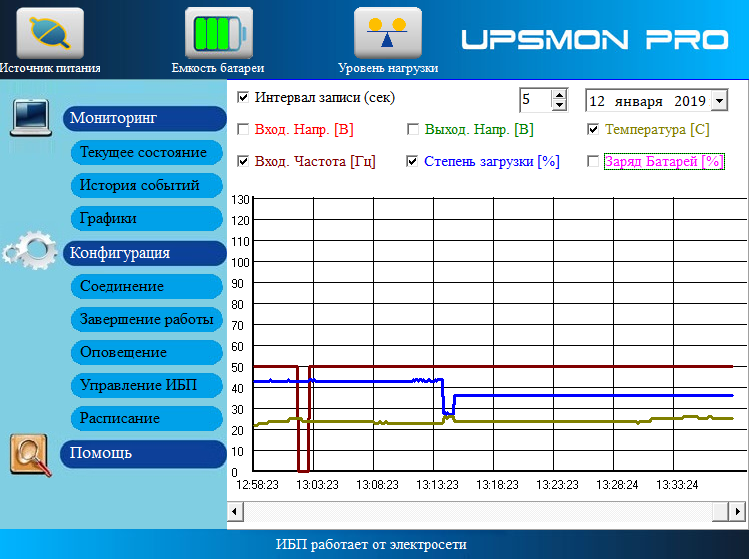Click the chart scrollbar left arrow
The width and height of the screenshot is (749, 559).
click(235, 512)
